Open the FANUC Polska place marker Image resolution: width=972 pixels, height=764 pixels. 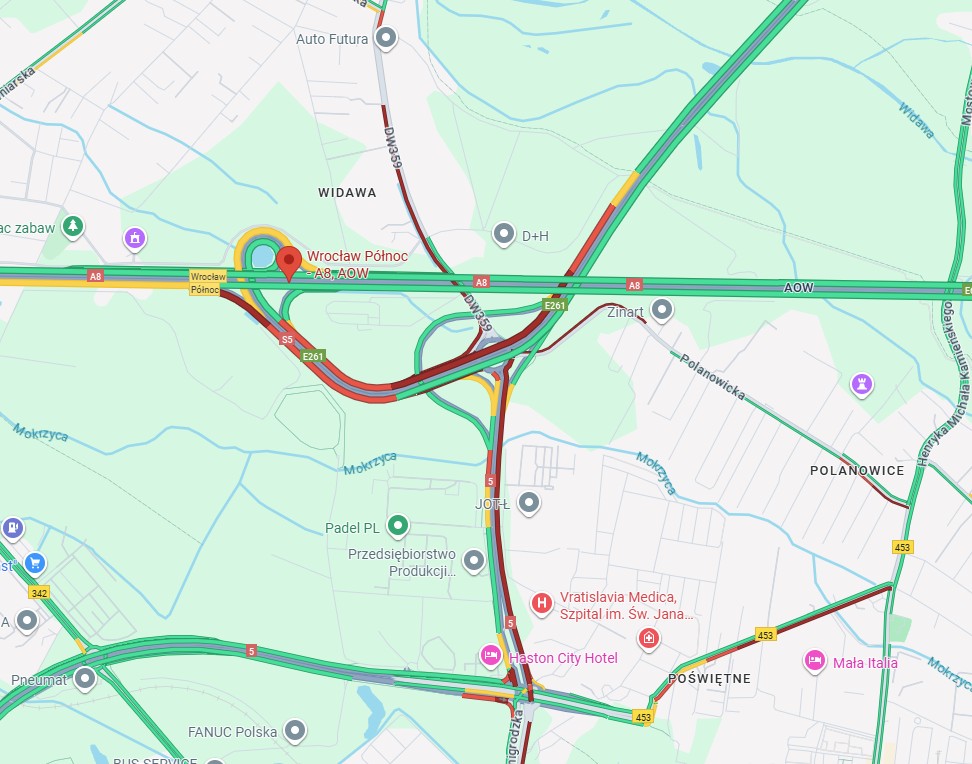[x=295, y=731]
